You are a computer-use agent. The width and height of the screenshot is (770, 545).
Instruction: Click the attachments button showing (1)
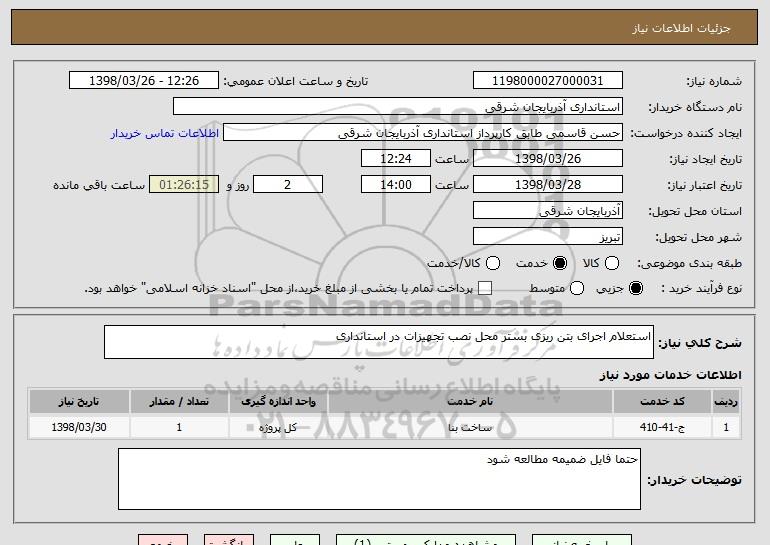point(426,541)
